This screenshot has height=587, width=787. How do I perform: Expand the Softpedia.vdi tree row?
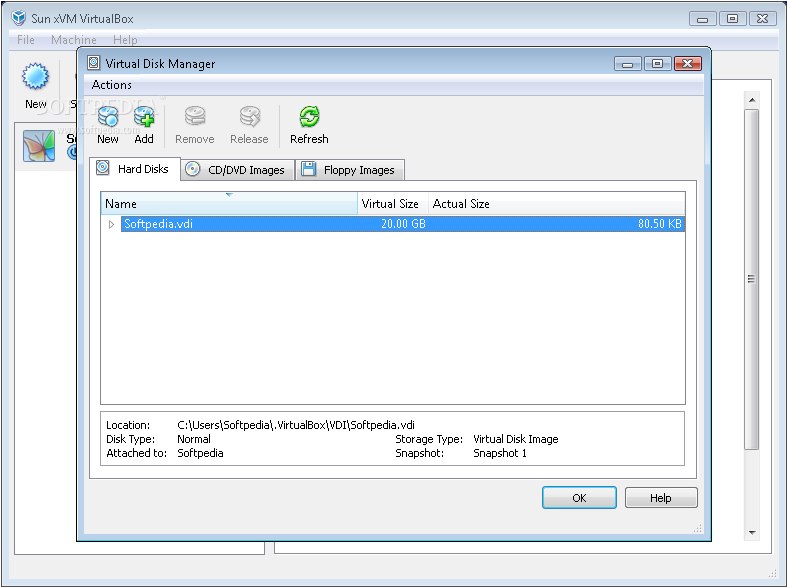point(111,224)
